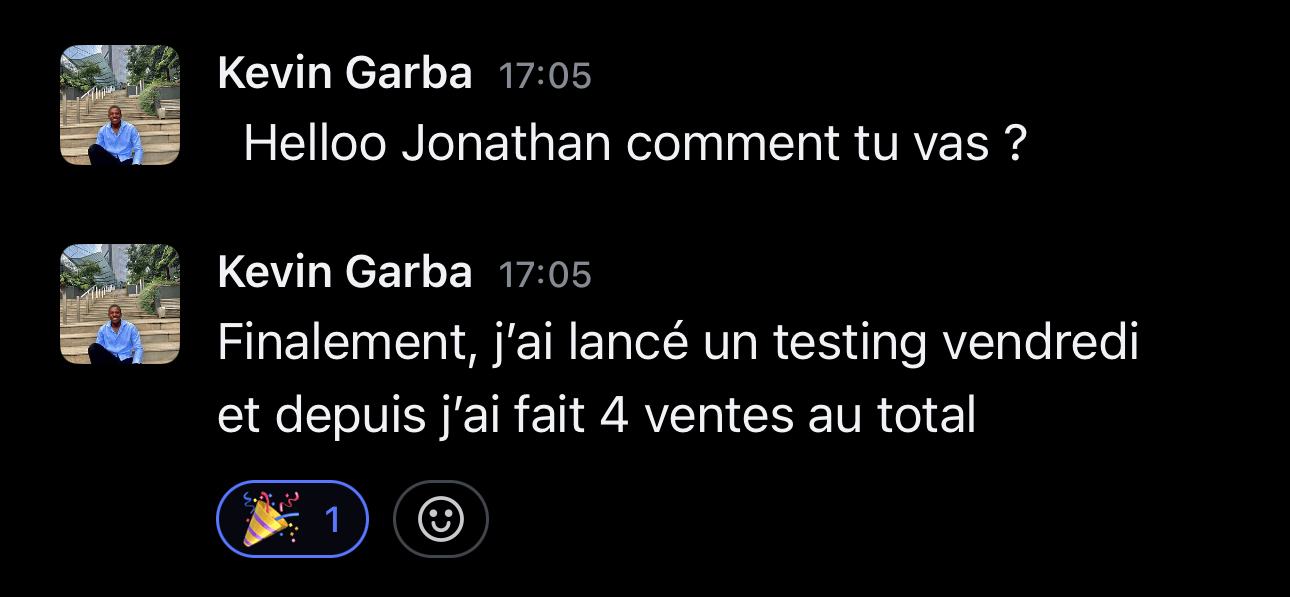Click the 17:05 timestamp of the first message
Viewport: 1290px width, 597px height.
(545, 76)
